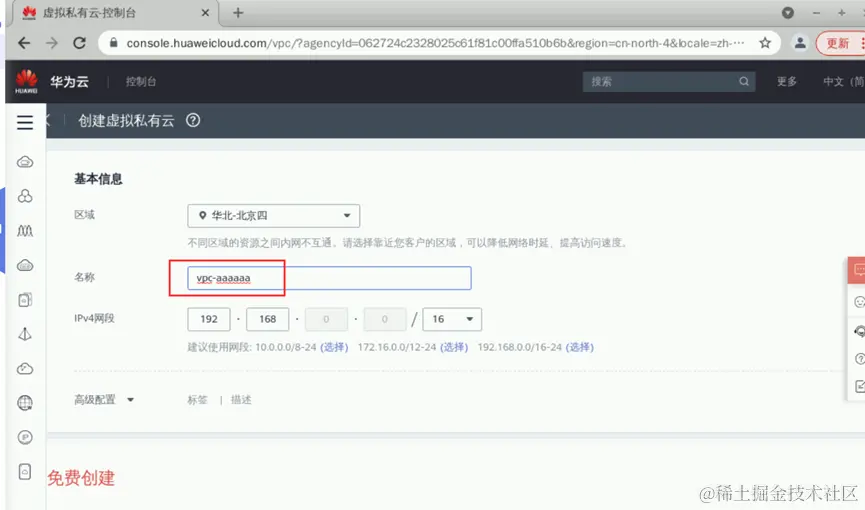Click the 控制台 link in header
Screen dimensions: 865x510
coord(141,82)
